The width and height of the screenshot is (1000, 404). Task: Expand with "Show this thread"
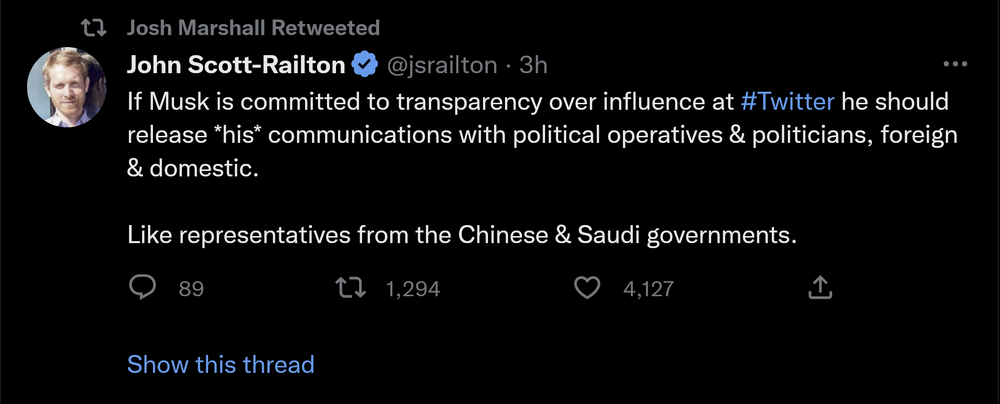[220, 364]
